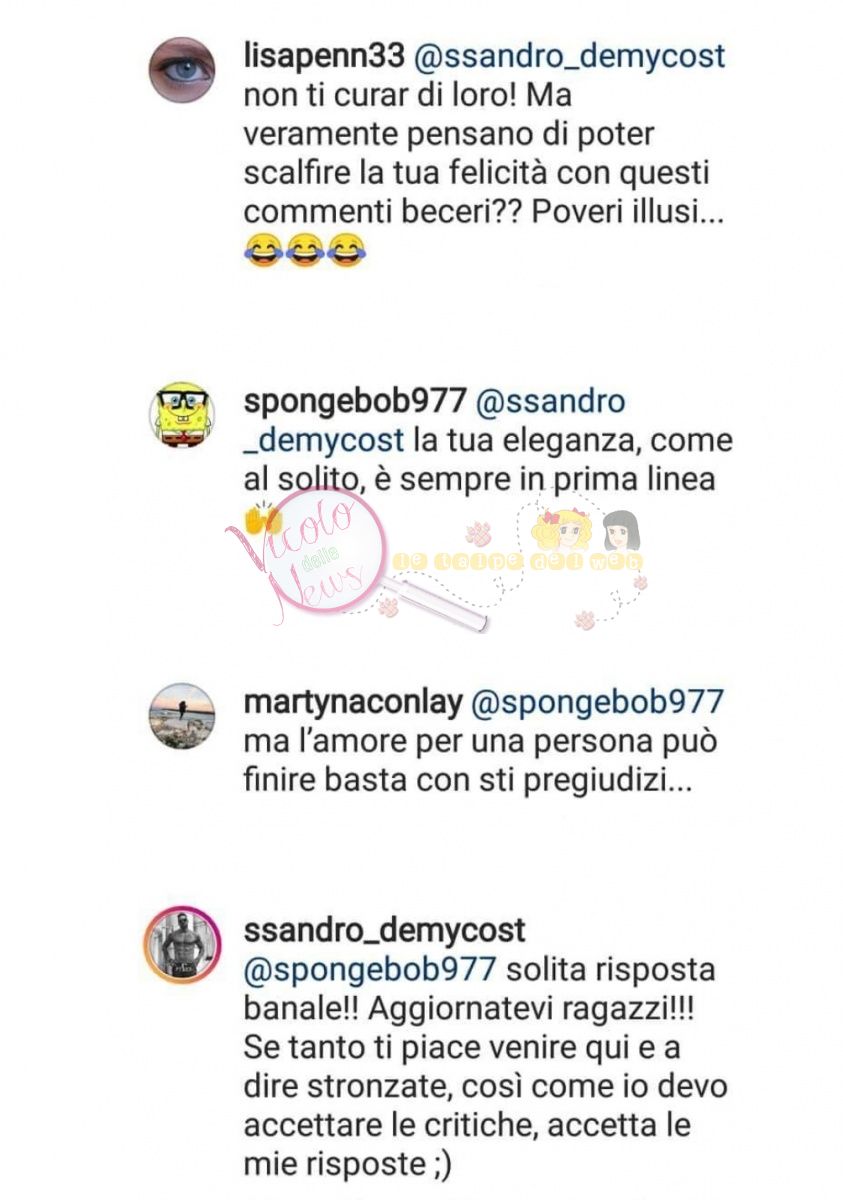Go to spongebob977's profile via username
The width and height of the screenshot is (843, 1200).
pos(355,401)
